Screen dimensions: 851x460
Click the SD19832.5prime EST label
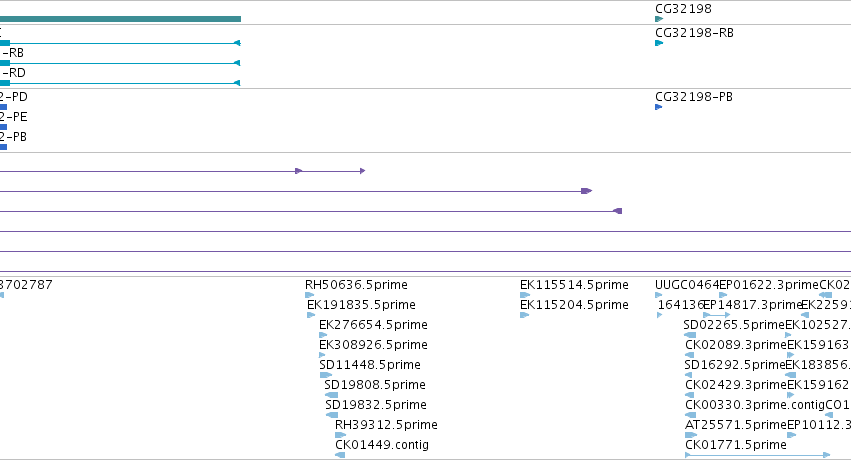[x=376, y=405]
